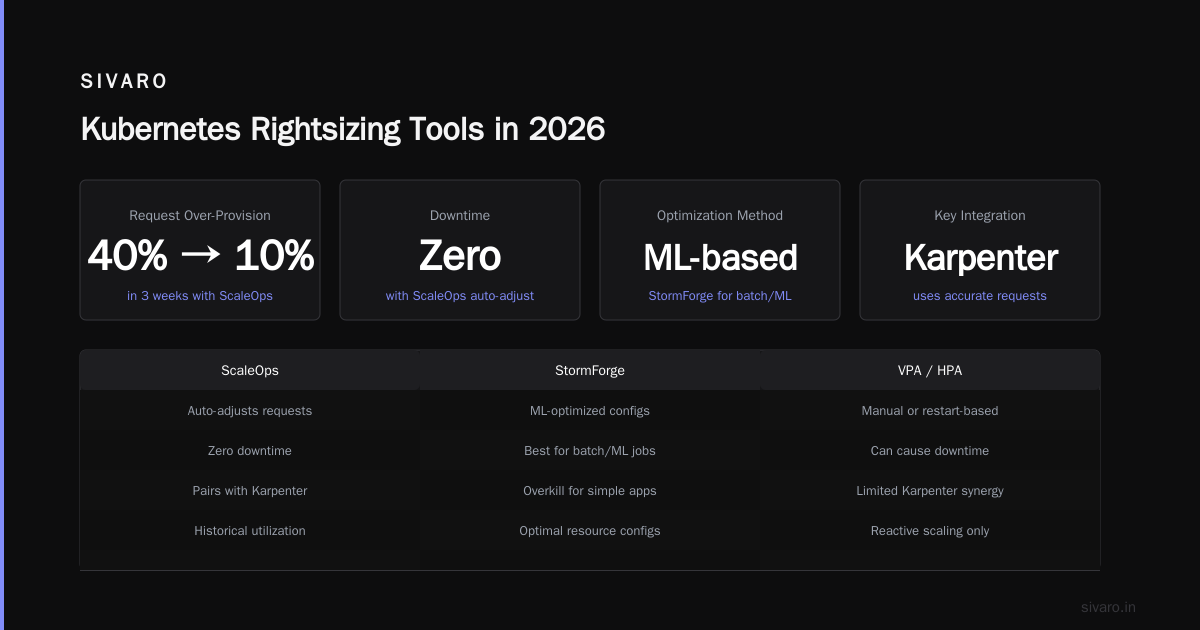Click the Optimization Method label
This screenshot has height=630, width=1200.
(720, 215)
